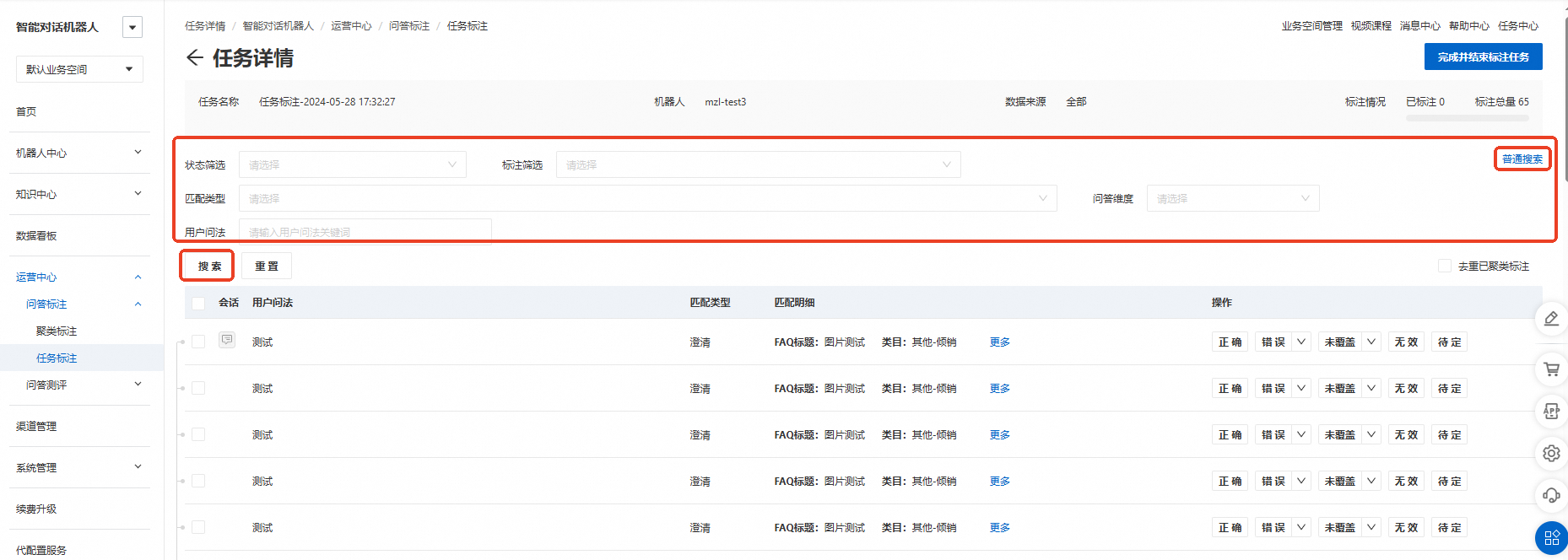This screenshot has width=1568, height=560.
Task: Go back using the arrow beside 任务详情
Action: 195,57
